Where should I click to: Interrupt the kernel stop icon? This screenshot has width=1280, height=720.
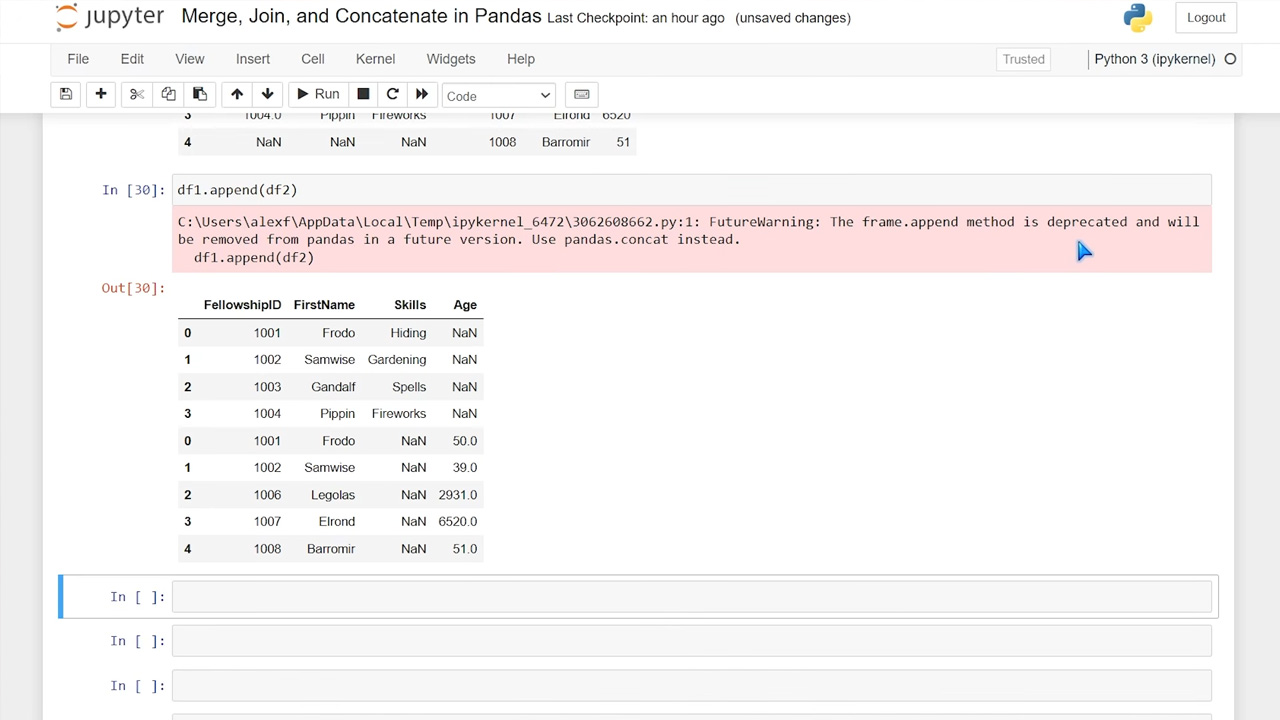(363, 94)
